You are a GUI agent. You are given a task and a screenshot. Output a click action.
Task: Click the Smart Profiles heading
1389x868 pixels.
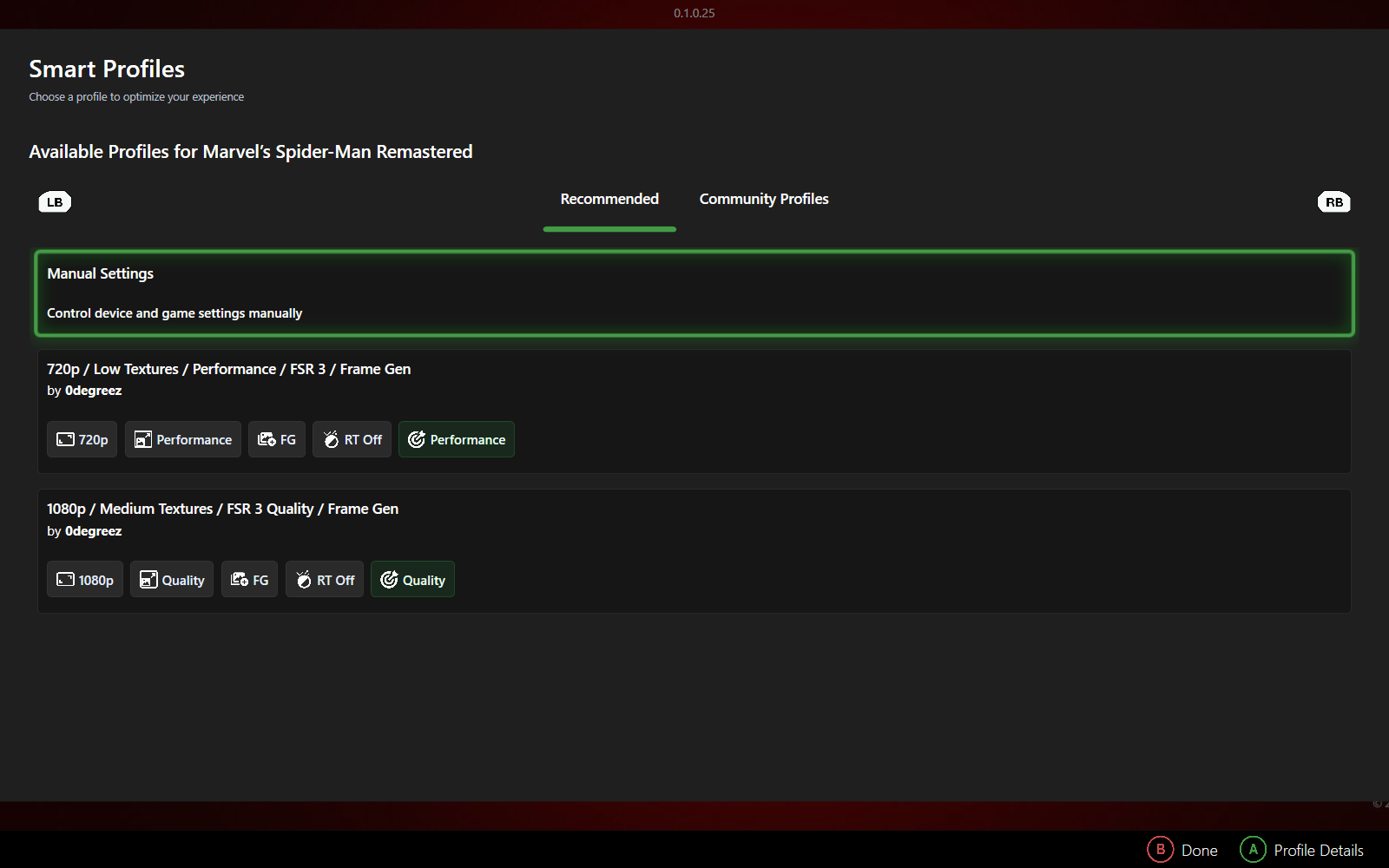click(107, 69)
